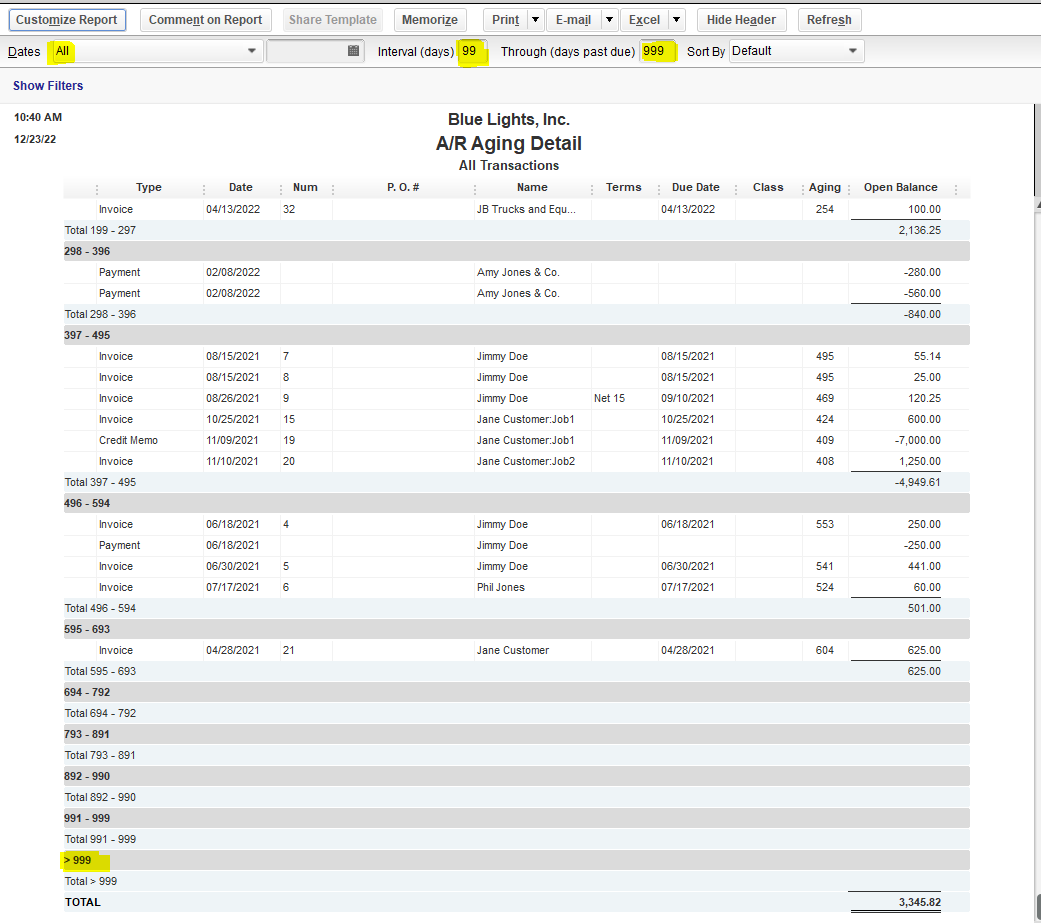Open the Print dropdown arrow
1041x923 pixels.
(x=535, y=20)
